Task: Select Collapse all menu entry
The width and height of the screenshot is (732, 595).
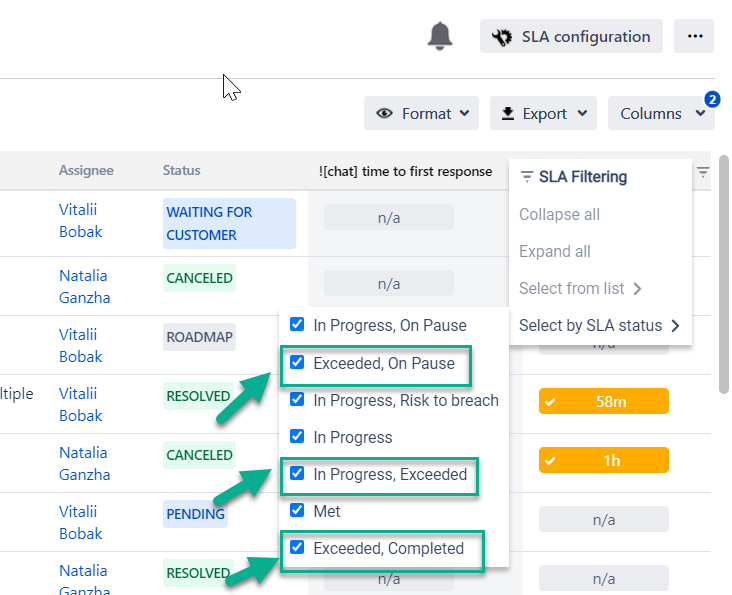Action: point(559,215)
